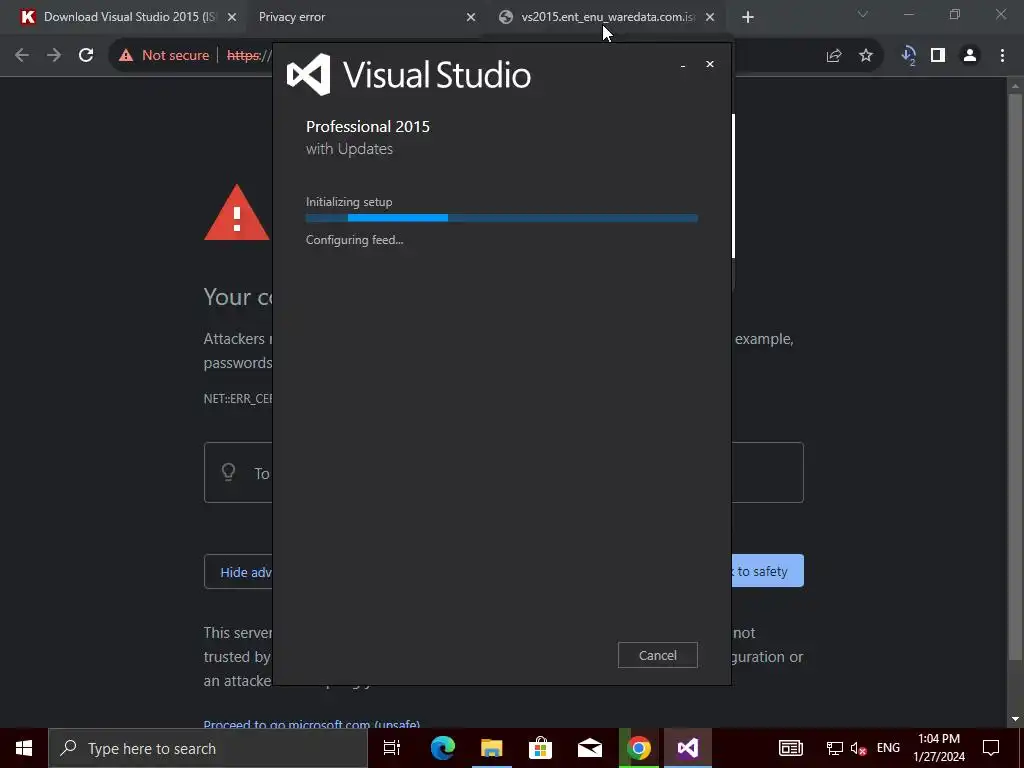Click the Chrome address bar URL
Image resolution: width=1024 pixels, height=768 pixels.
point(249,56)
